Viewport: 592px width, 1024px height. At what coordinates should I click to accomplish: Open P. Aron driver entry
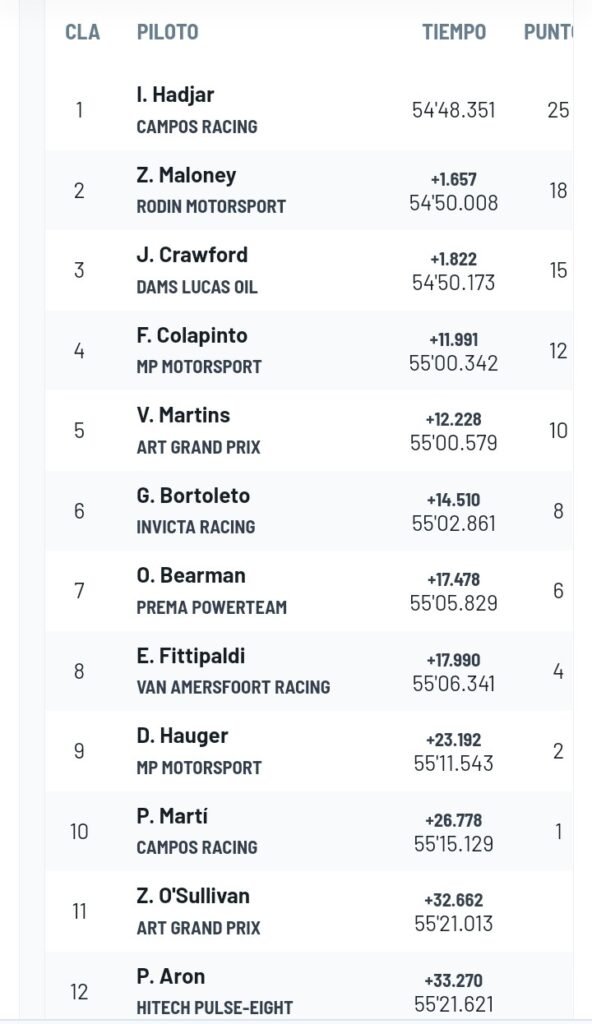point(171,976)
